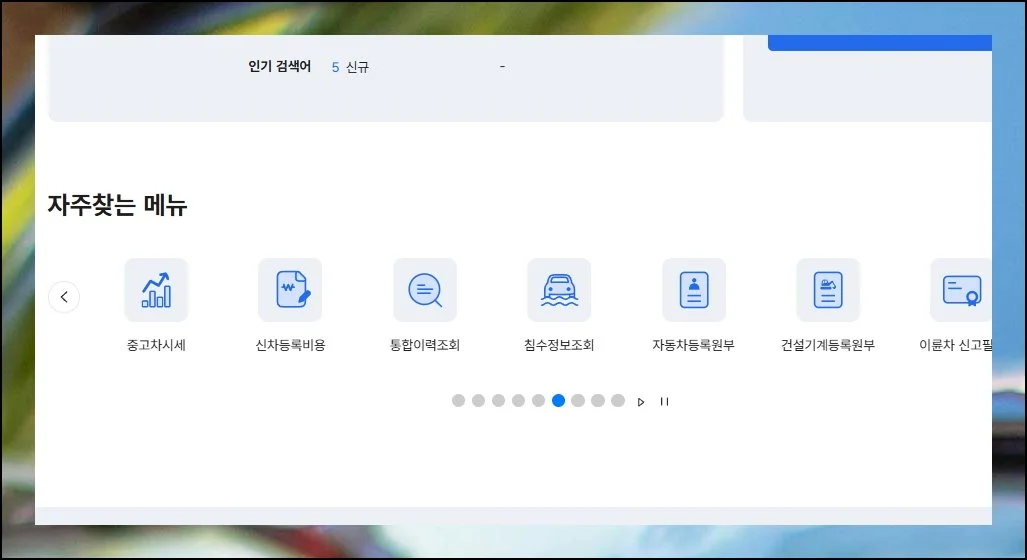Select the 침수정보조회 flooded car icon
This screenshot has height=560, width=1027.
(559, 290)
